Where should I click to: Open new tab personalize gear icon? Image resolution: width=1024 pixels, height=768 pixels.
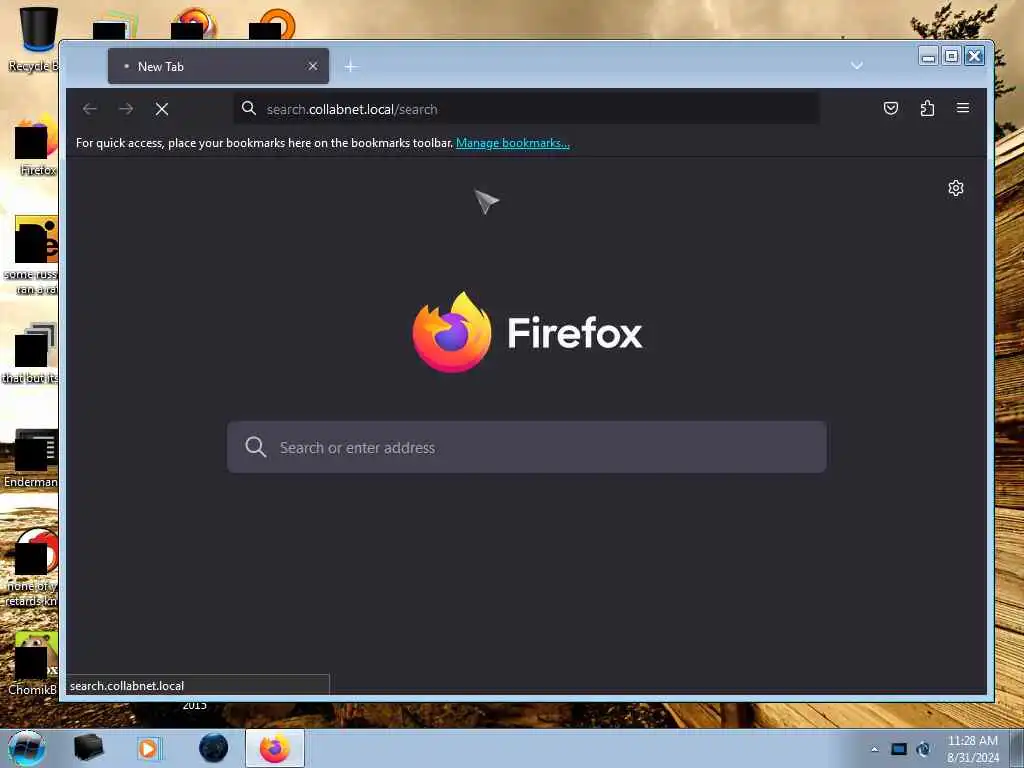click(x=955, y=188)
